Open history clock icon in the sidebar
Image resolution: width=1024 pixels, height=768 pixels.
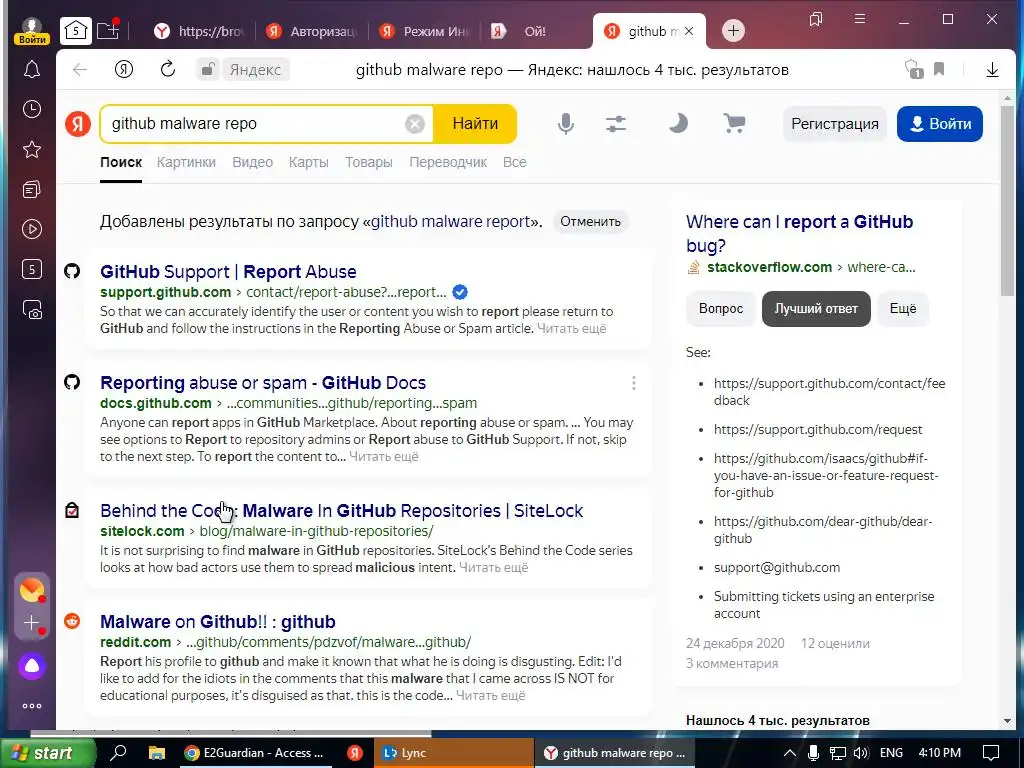coord(31,109)
